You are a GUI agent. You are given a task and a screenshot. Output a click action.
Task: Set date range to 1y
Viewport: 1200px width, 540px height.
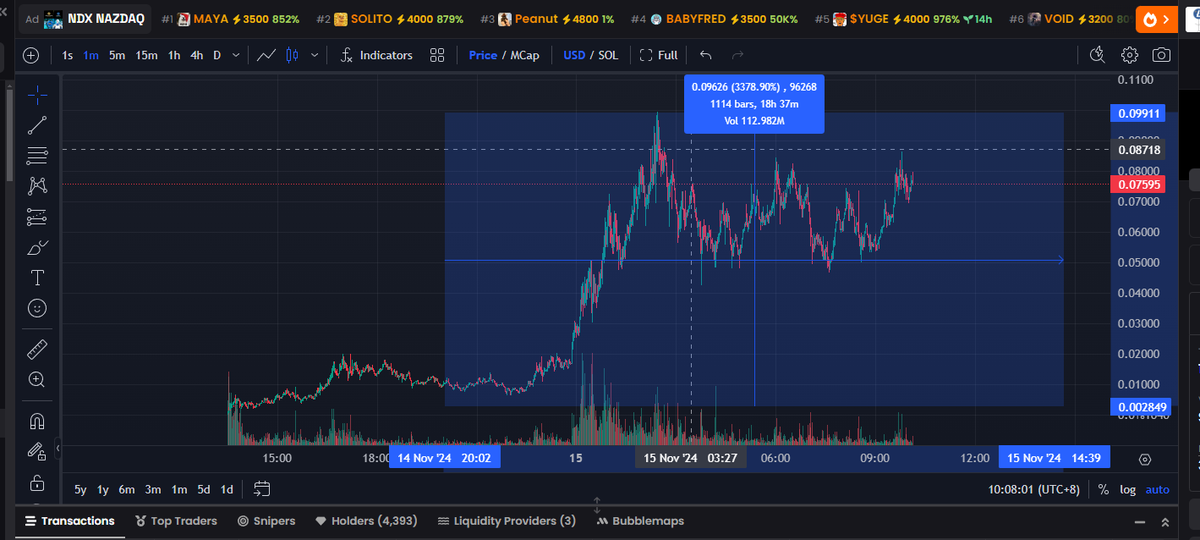click(x=102, y=490)
